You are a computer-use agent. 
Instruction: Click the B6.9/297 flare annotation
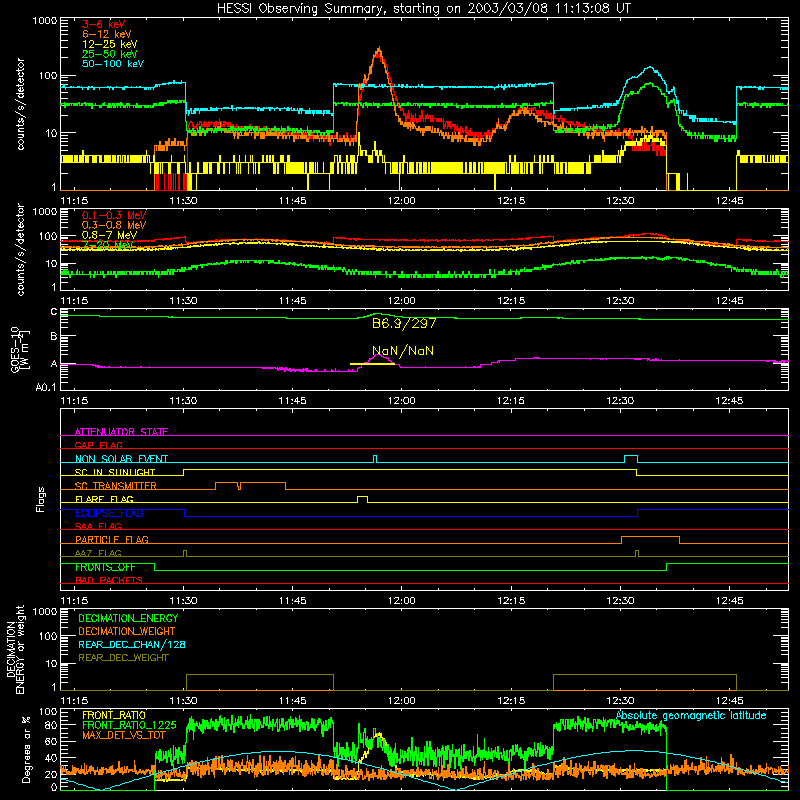pyautogui.click(x=404, y=323)
